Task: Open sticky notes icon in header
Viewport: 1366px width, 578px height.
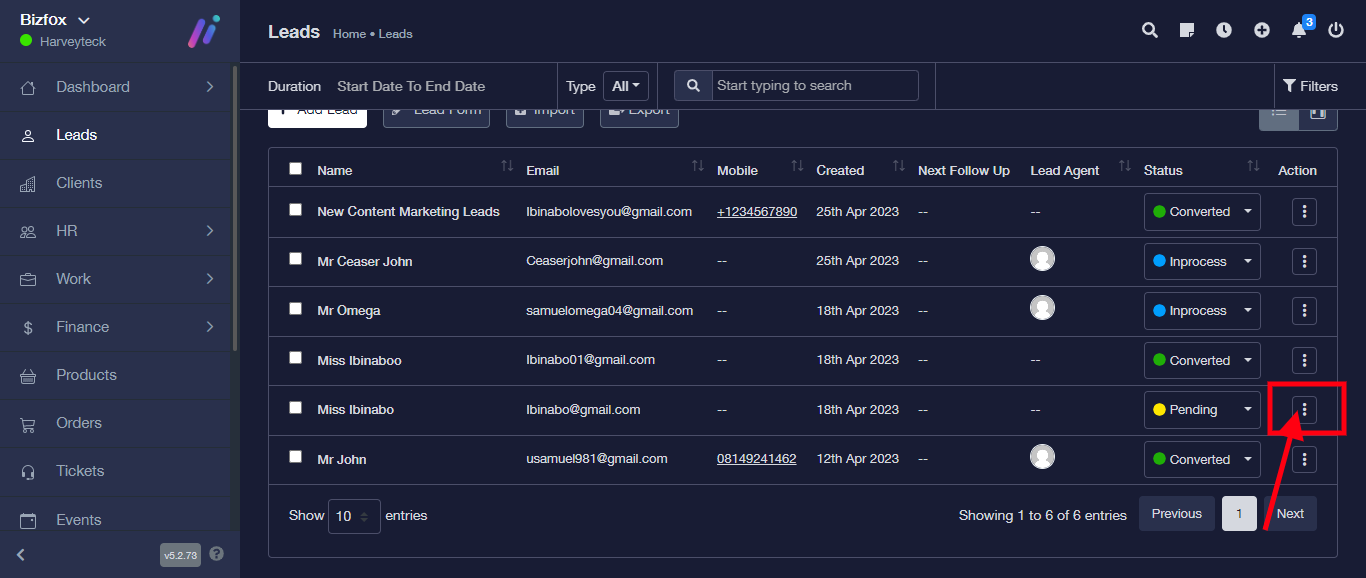Action: [x=1187, y=30]
